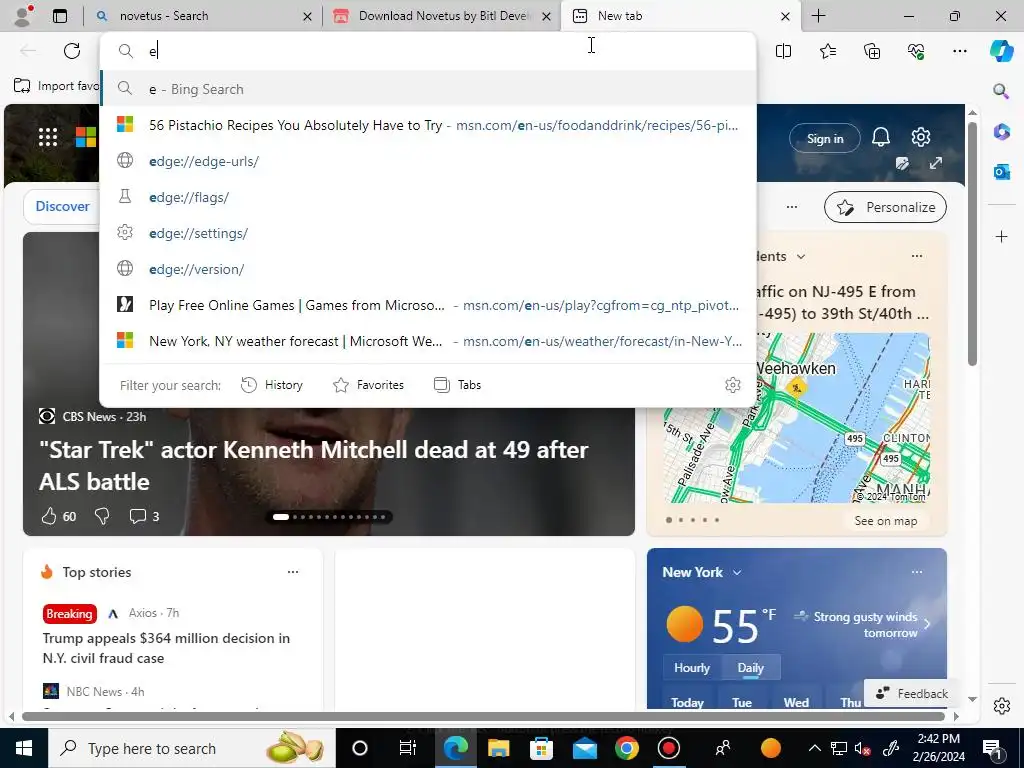Viewport: 1024px width, 768px height.
Task: Click the Personalize button
Action: tap(885, 207)
